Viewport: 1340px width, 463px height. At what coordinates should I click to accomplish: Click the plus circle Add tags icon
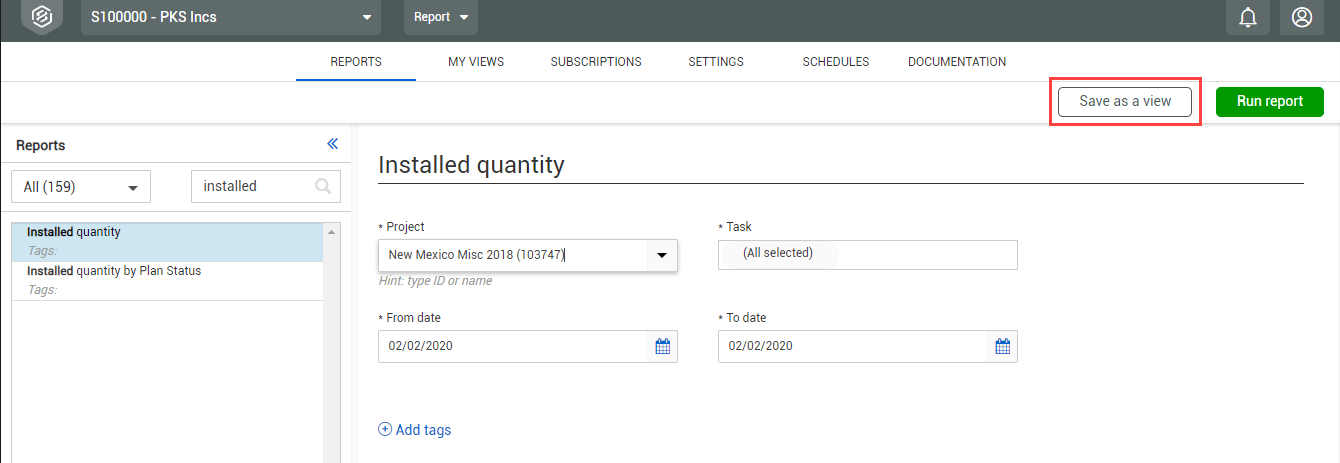tap(385, 429)
